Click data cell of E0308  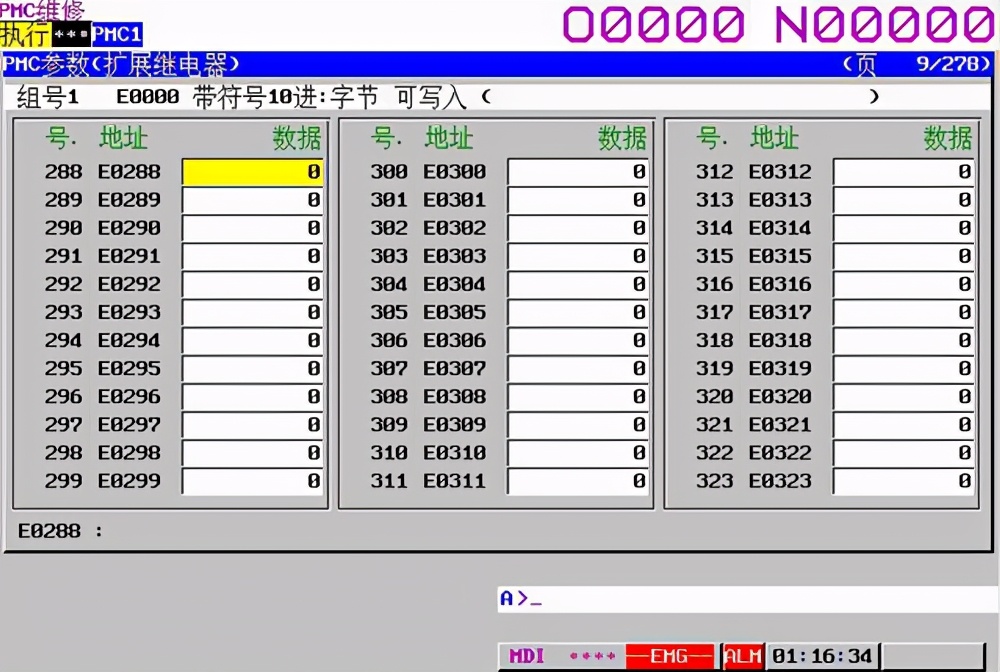pyautogui.click(x=578, y=397)
